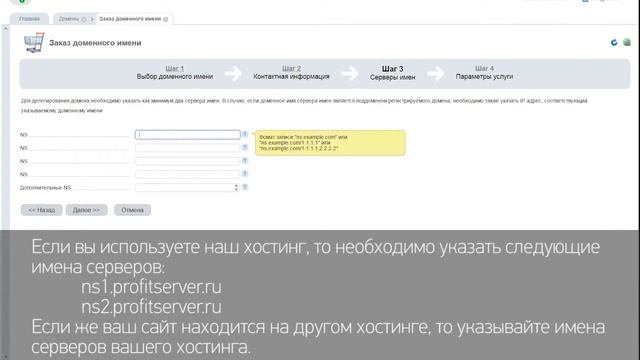Viewport: 640px width, 360px height.
Task: Click the << Назад button
Action: tap(42, 210)
